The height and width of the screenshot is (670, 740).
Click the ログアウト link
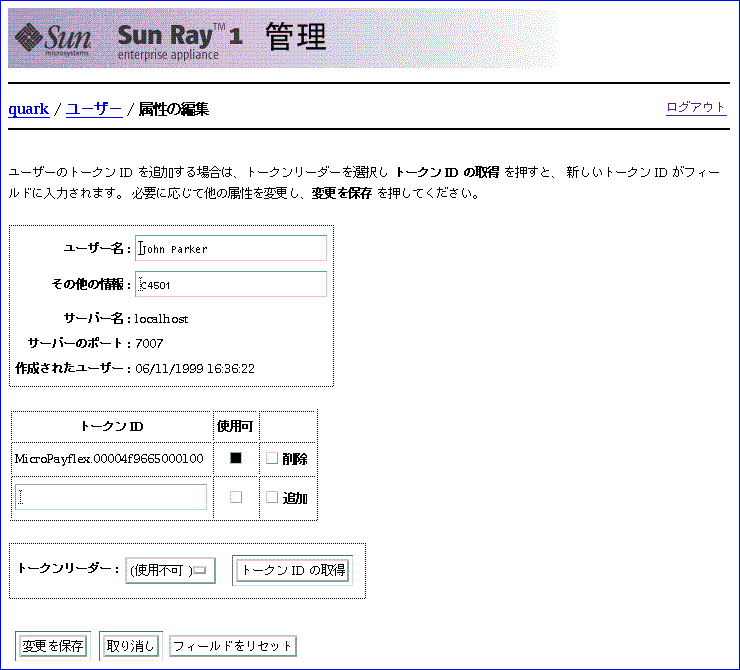[696, 108]
